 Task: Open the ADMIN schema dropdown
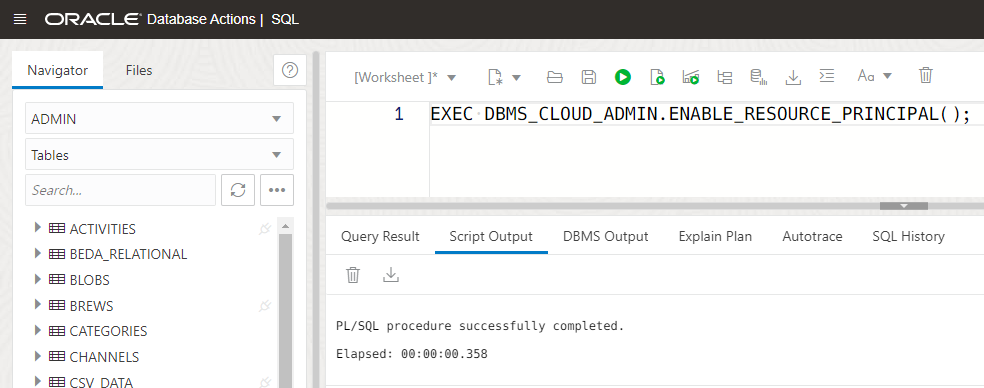coord(159,119)
